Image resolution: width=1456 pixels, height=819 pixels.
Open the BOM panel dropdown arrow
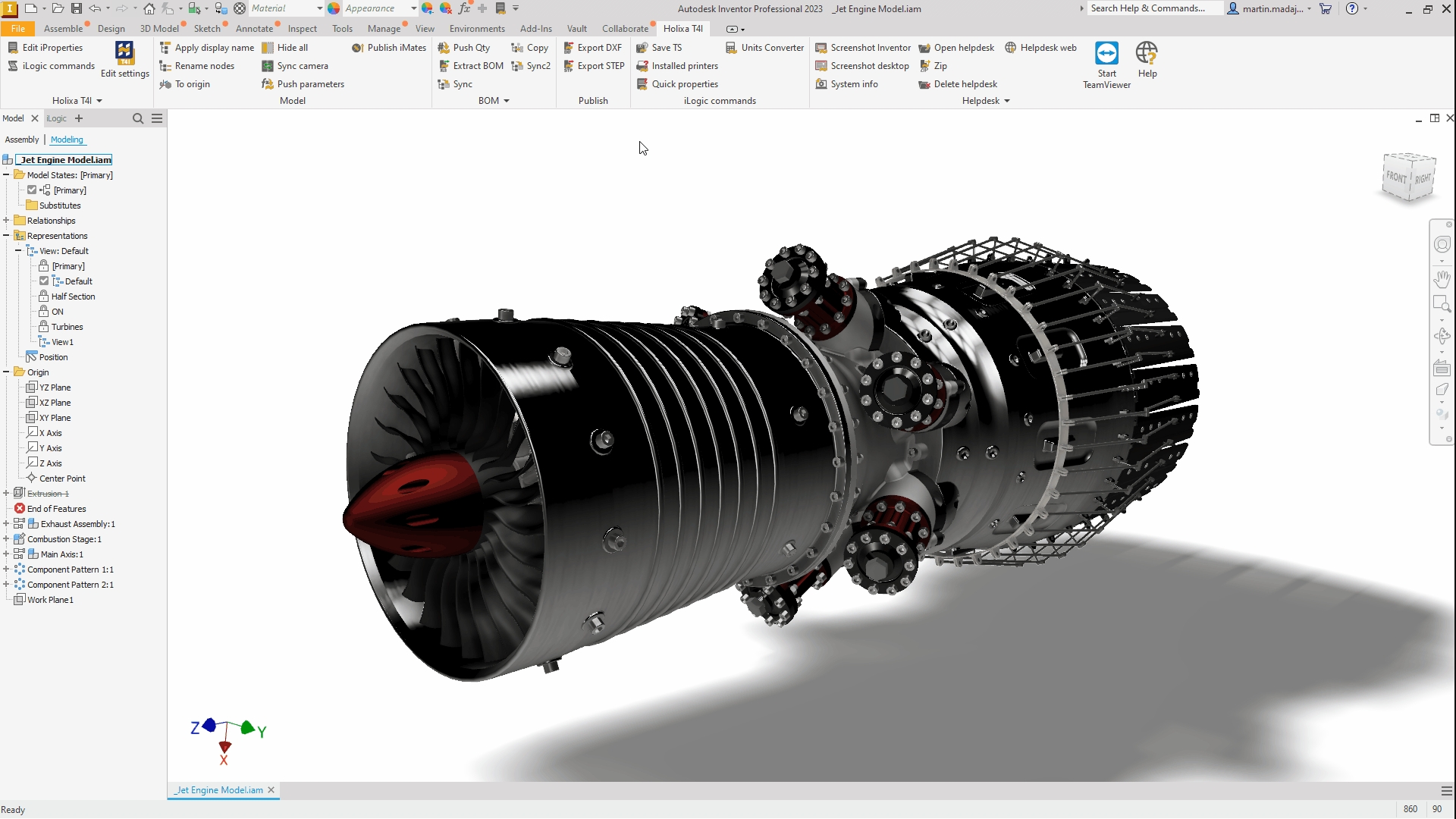pos(507,101)
